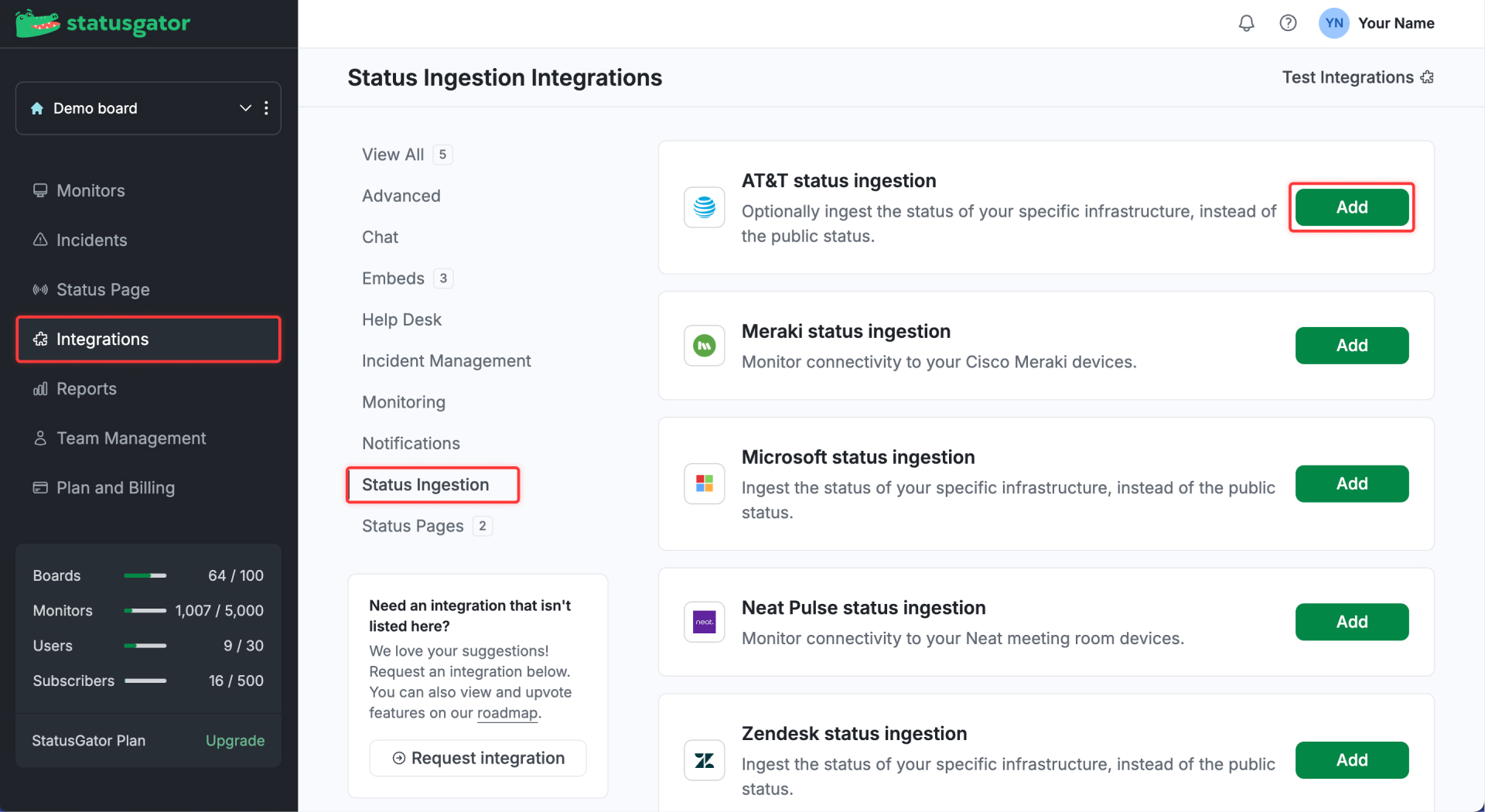1485x812 pixels.
Task: Click the Boards usage progress bar
Action: tap(145, 575)
